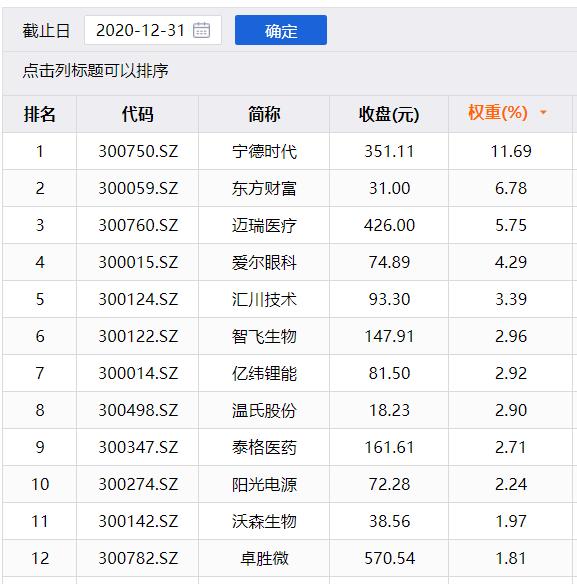Click weight value 3.39

coord(511,299)
